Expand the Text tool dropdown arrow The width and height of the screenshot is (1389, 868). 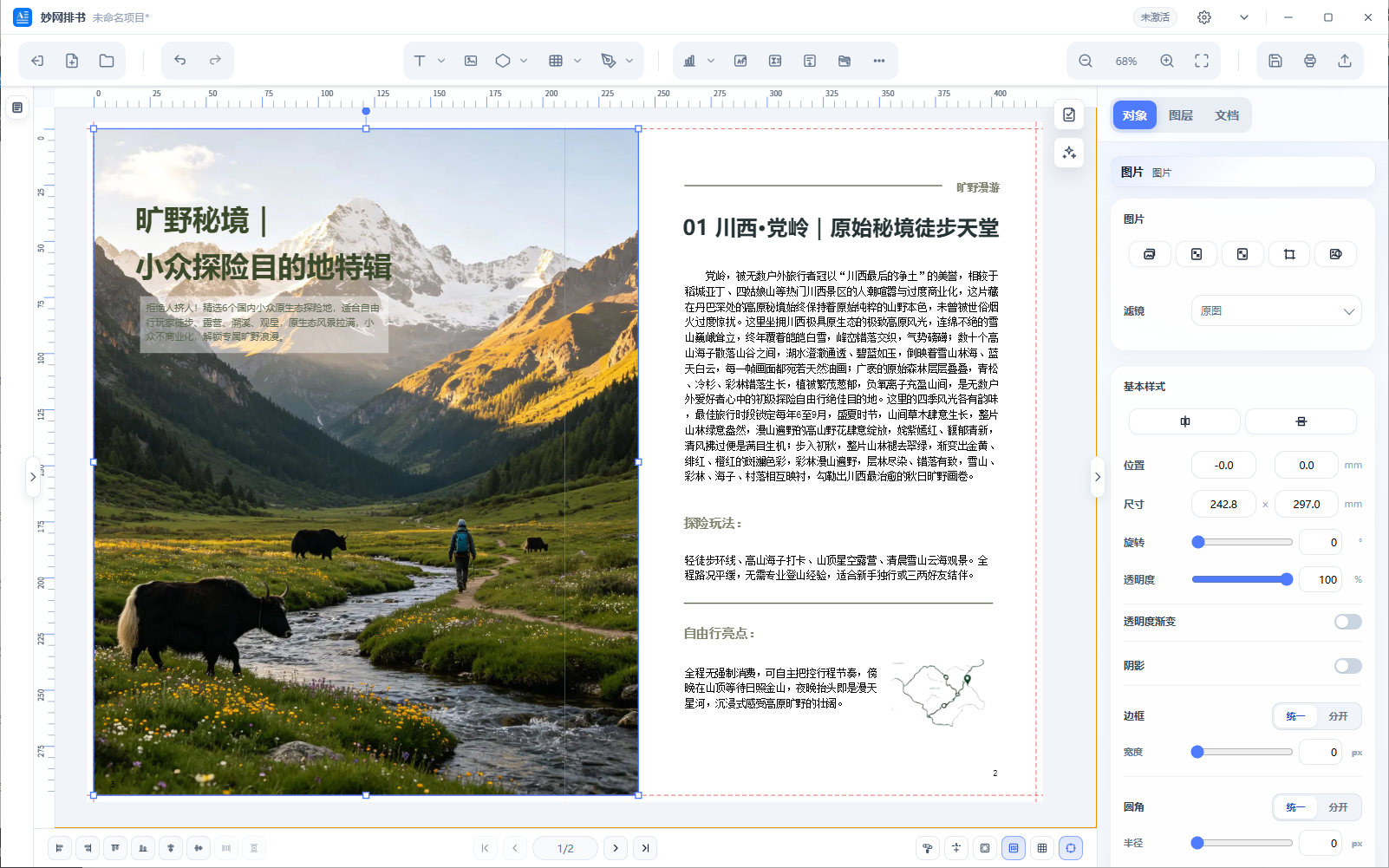click(x=441, y=61)
